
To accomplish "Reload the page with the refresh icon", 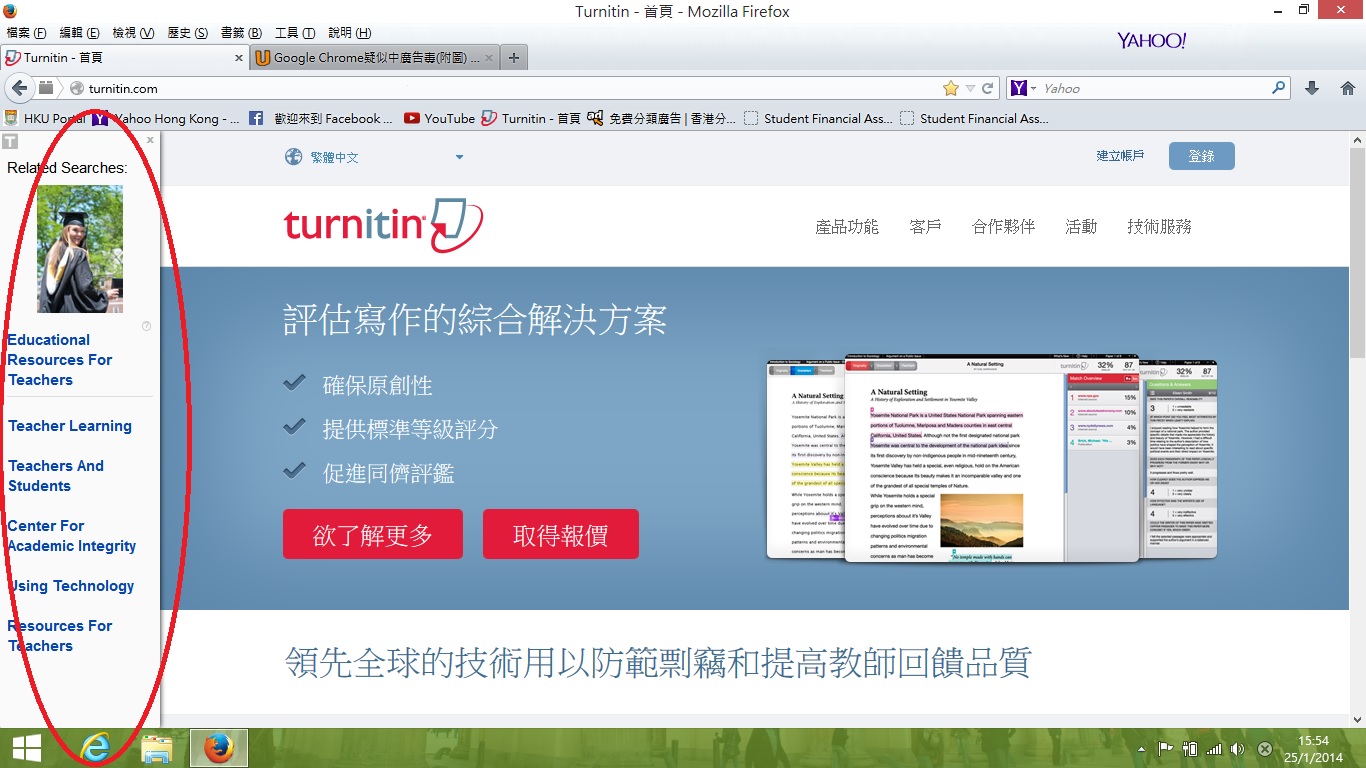I will coord(987,88).
